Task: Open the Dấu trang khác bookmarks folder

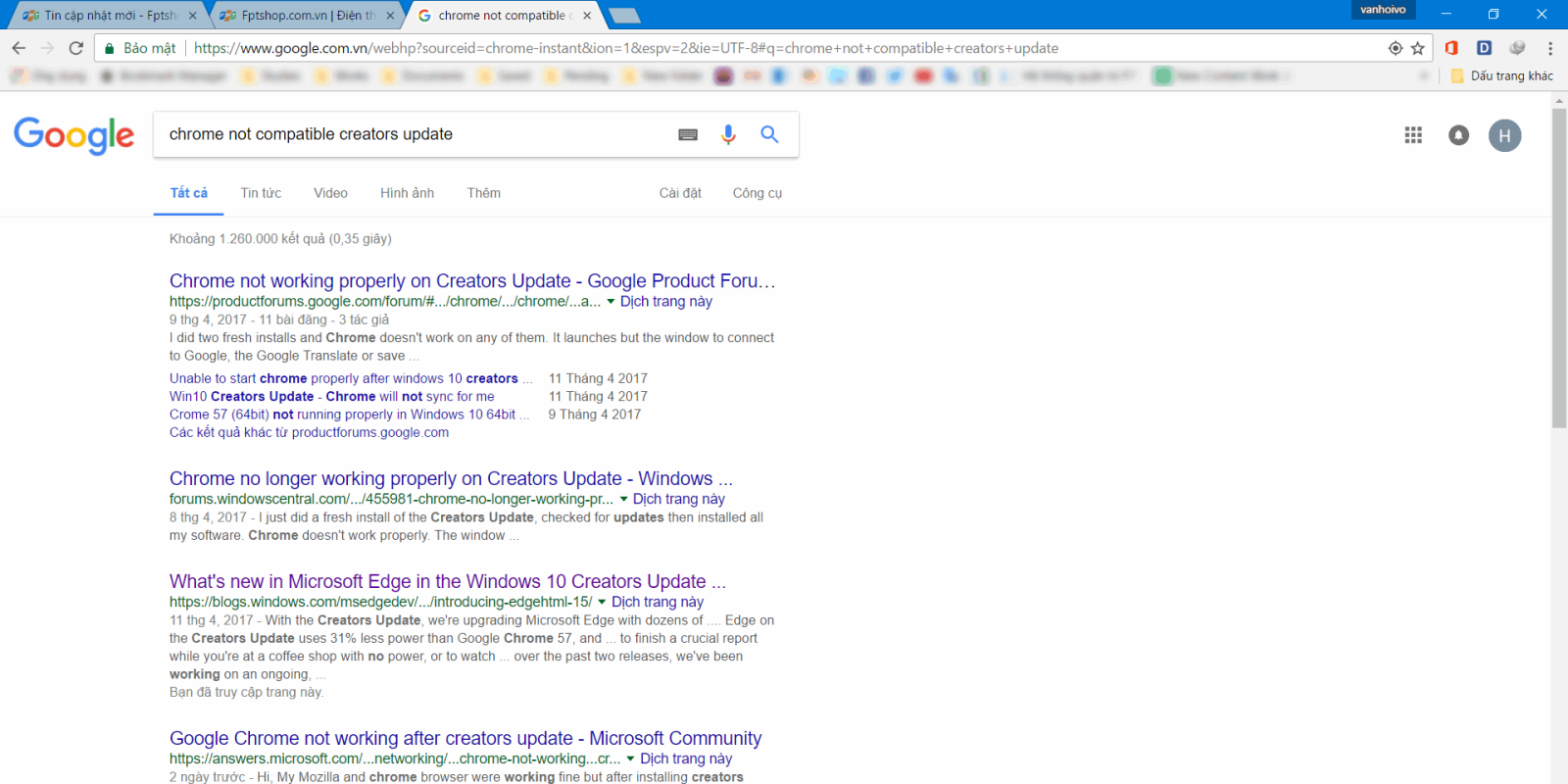Action: pos(1502,75)
